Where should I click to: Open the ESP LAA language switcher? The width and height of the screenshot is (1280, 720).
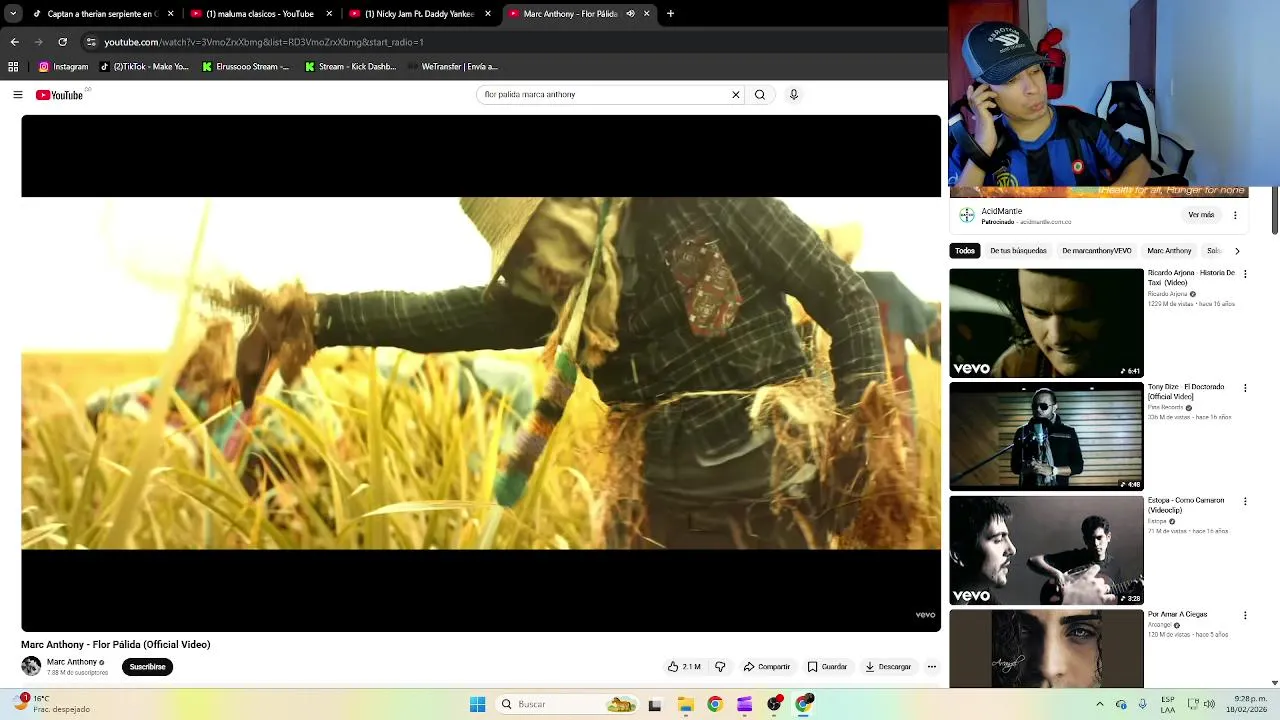point(1168,704)
